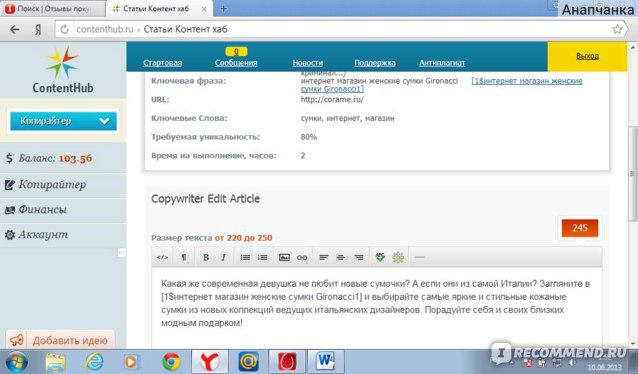Insert unordered bullet list
This screenshot has width=638, height=374.
245,257
